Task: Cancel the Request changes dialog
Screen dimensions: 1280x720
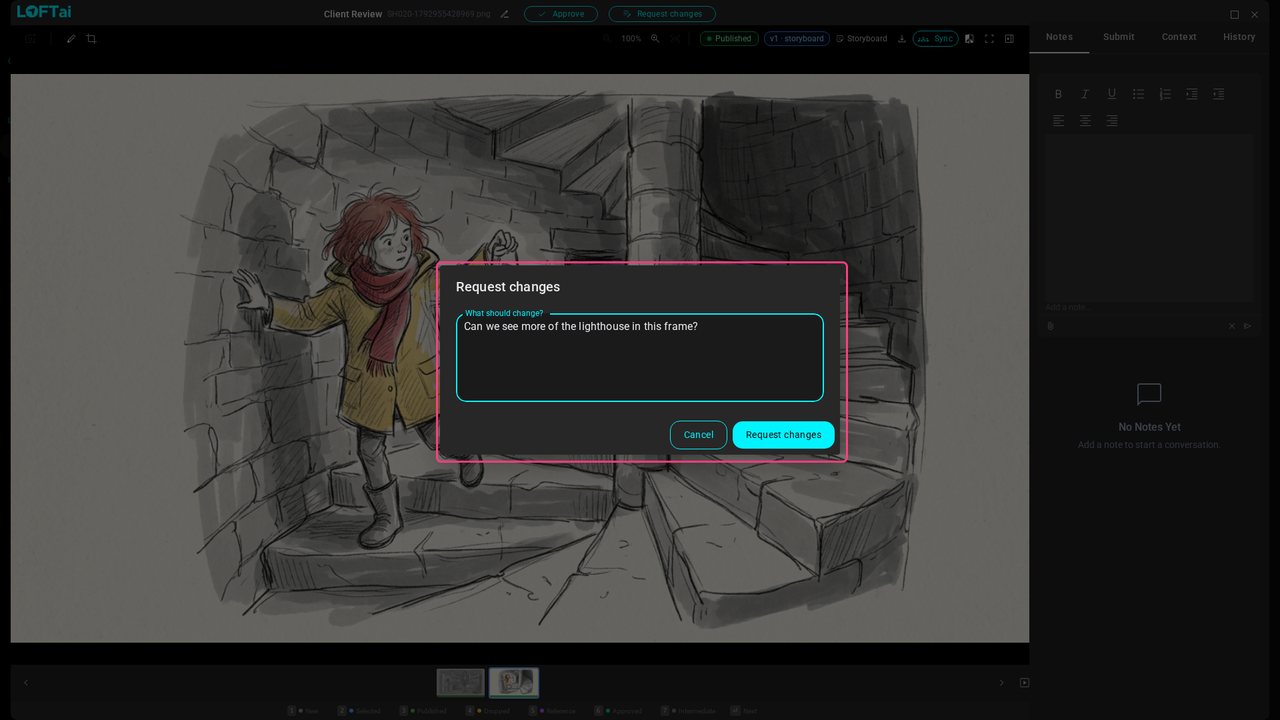Action: click(698, 435)
